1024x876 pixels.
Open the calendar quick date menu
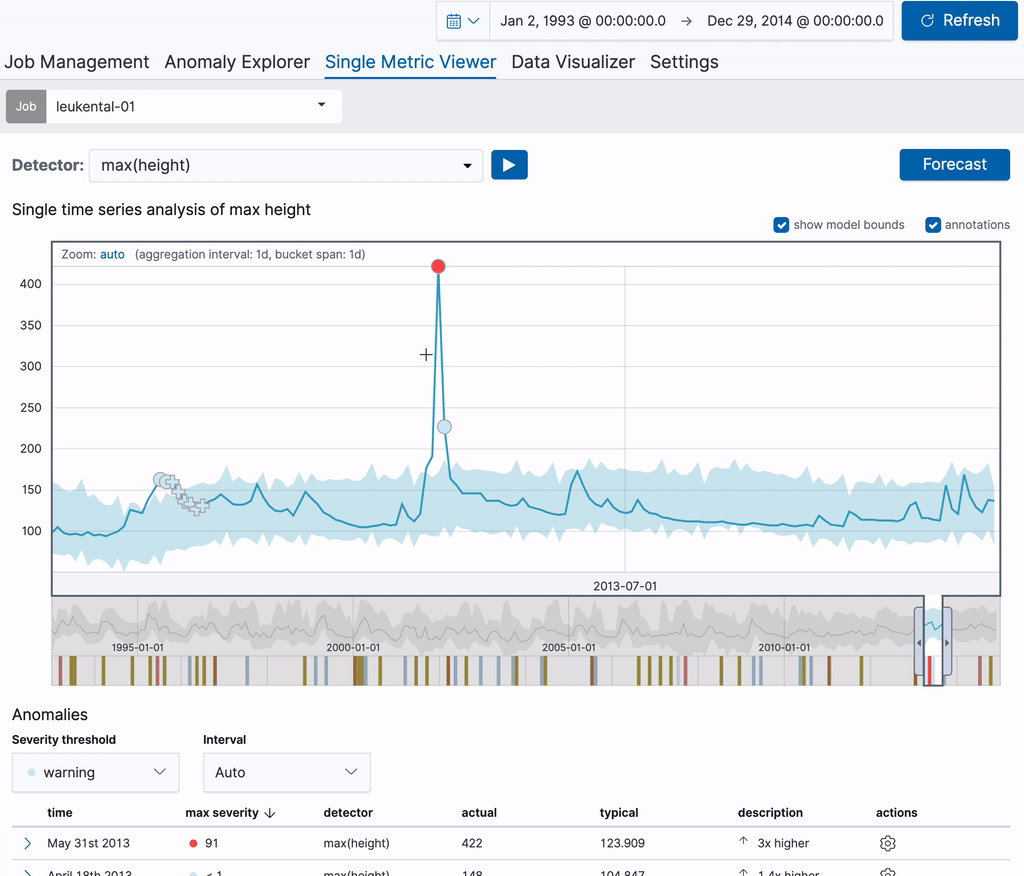[x=462, y=21]
